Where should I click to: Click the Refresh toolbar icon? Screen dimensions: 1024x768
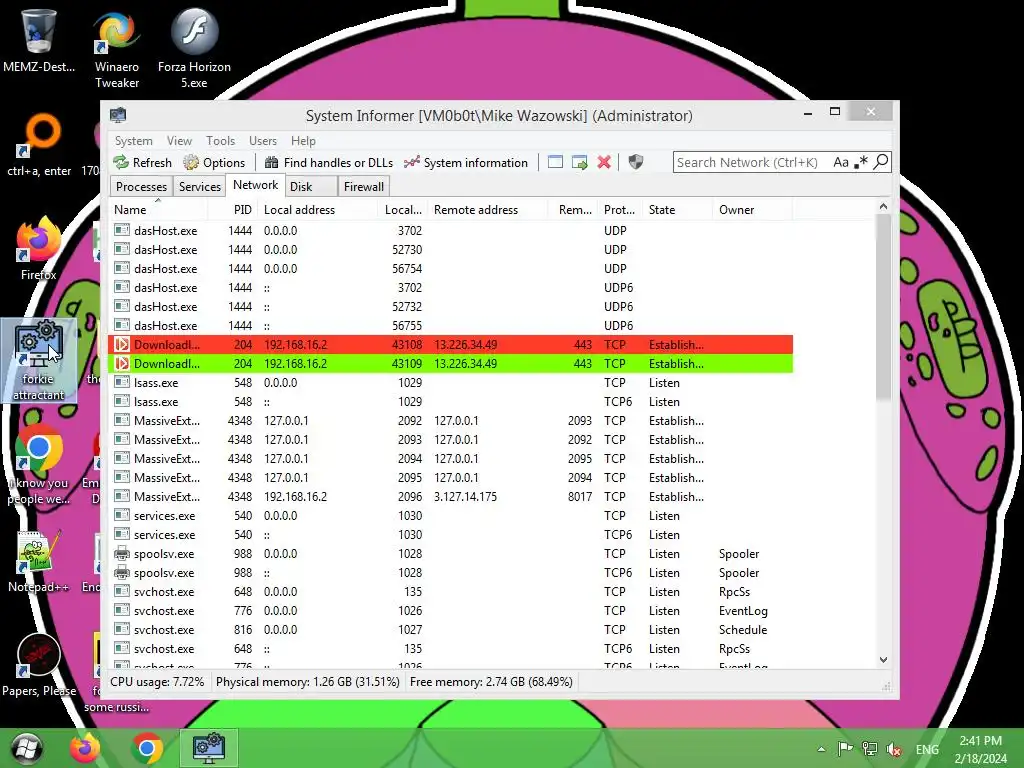coord(121,162)
